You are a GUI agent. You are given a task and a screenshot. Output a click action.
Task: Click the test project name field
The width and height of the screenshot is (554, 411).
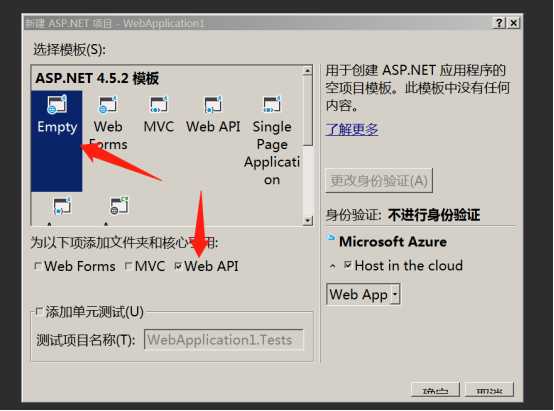click(224, 340)
